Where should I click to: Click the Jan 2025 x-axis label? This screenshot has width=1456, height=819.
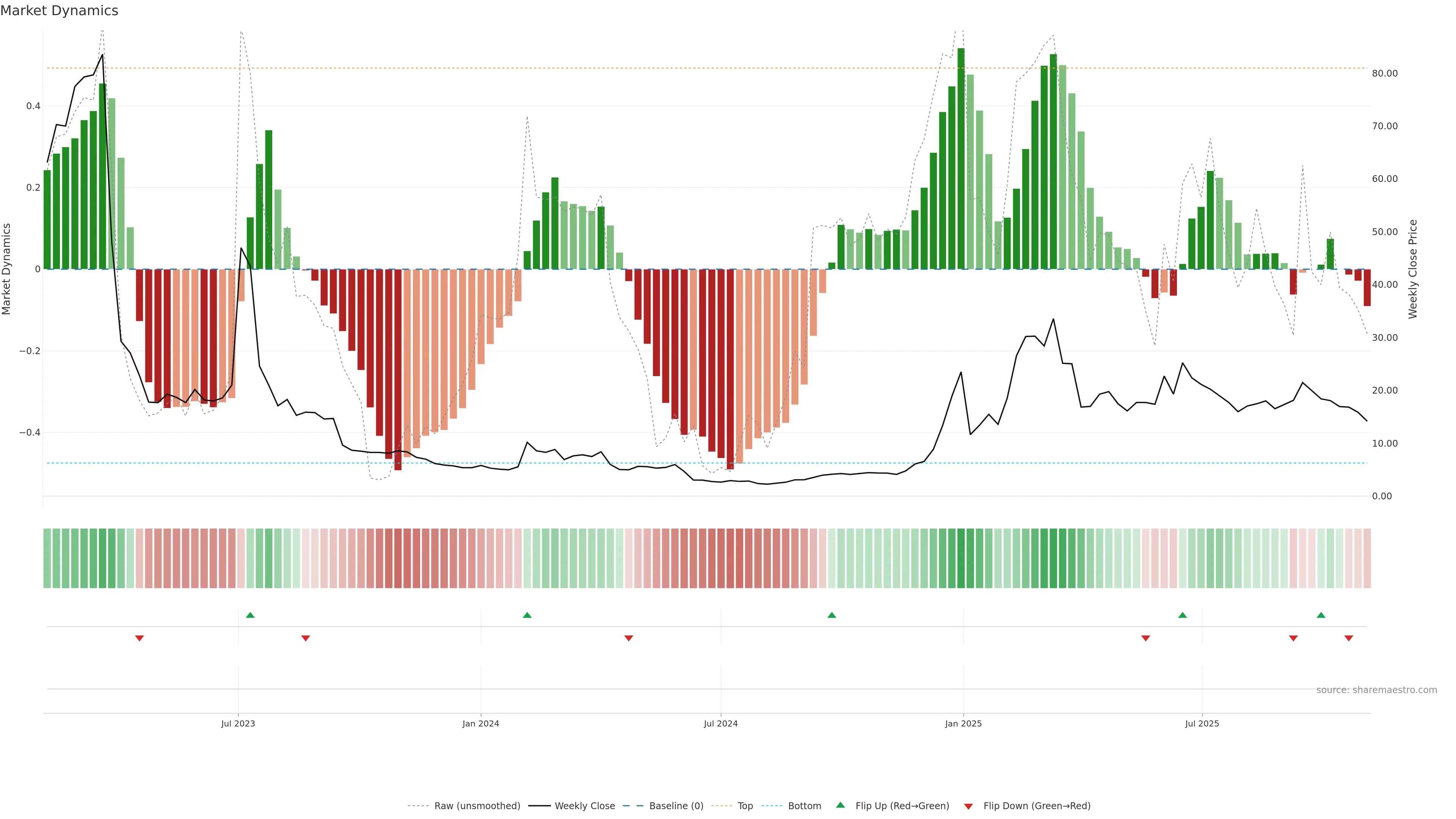pos(963,723)
